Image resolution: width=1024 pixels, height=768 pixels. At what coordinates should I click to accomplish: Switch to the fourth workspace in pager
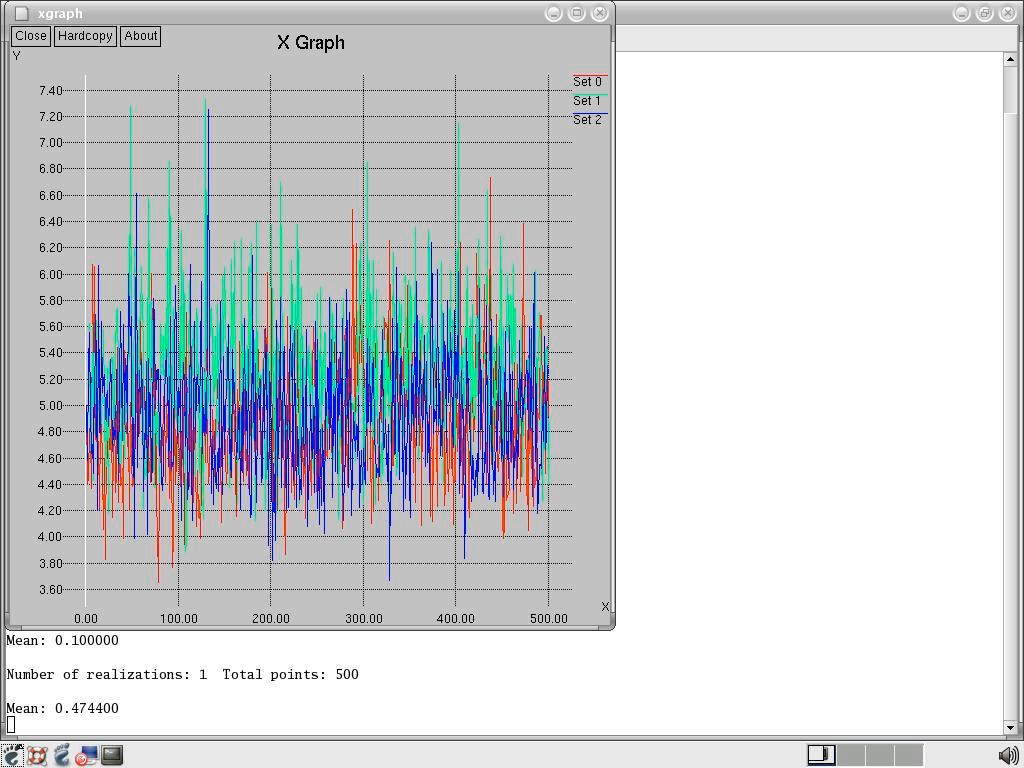(x=909, y=755)
